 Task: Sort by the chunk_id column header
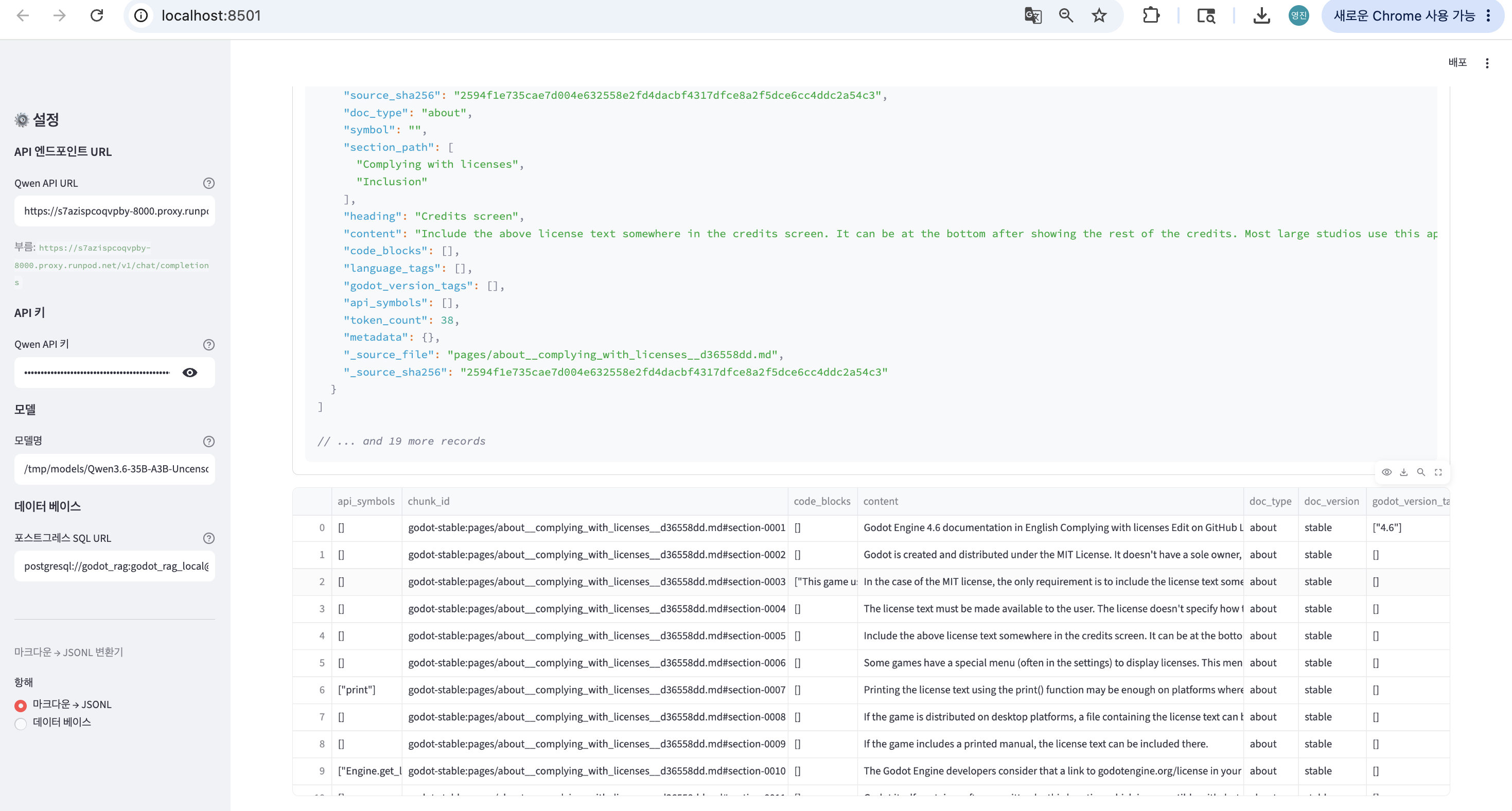(x=594, y=501)
